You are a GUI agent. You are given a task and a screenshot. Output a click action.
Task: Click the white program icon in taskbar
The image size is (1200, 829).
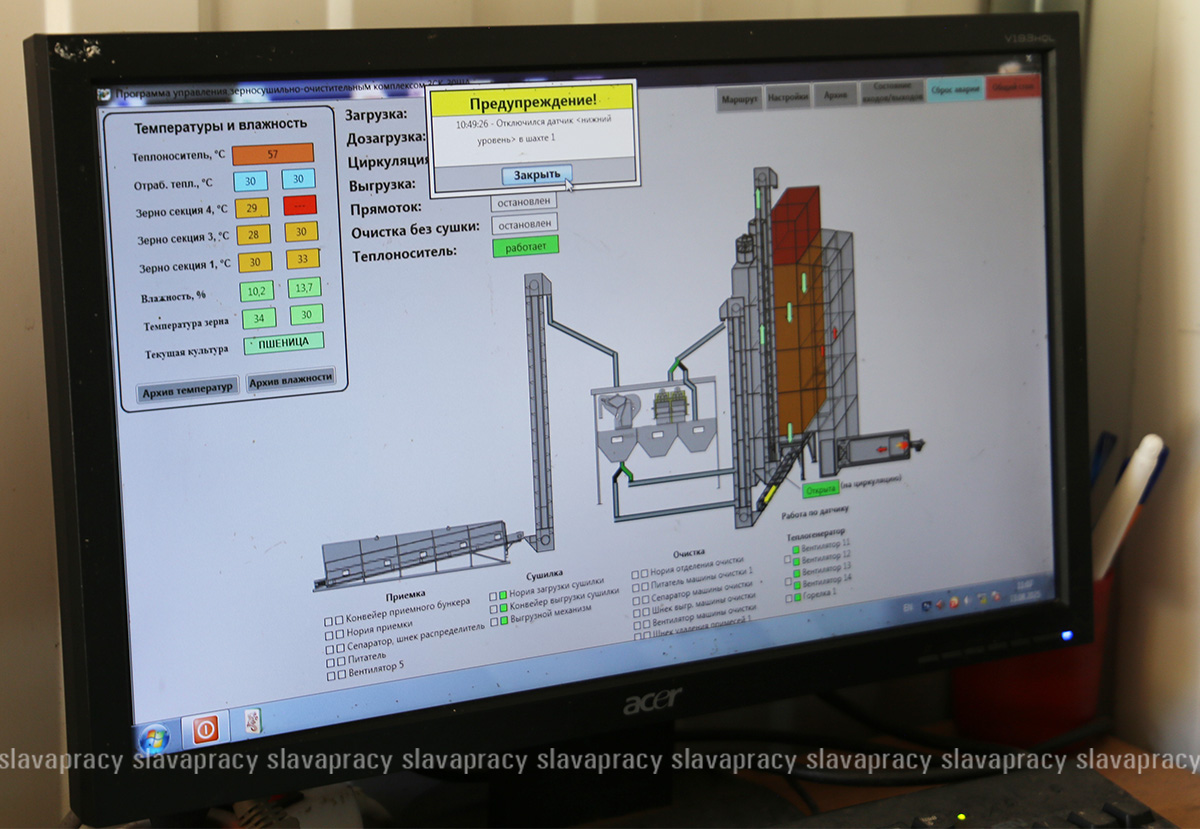(x=253, y=722)
